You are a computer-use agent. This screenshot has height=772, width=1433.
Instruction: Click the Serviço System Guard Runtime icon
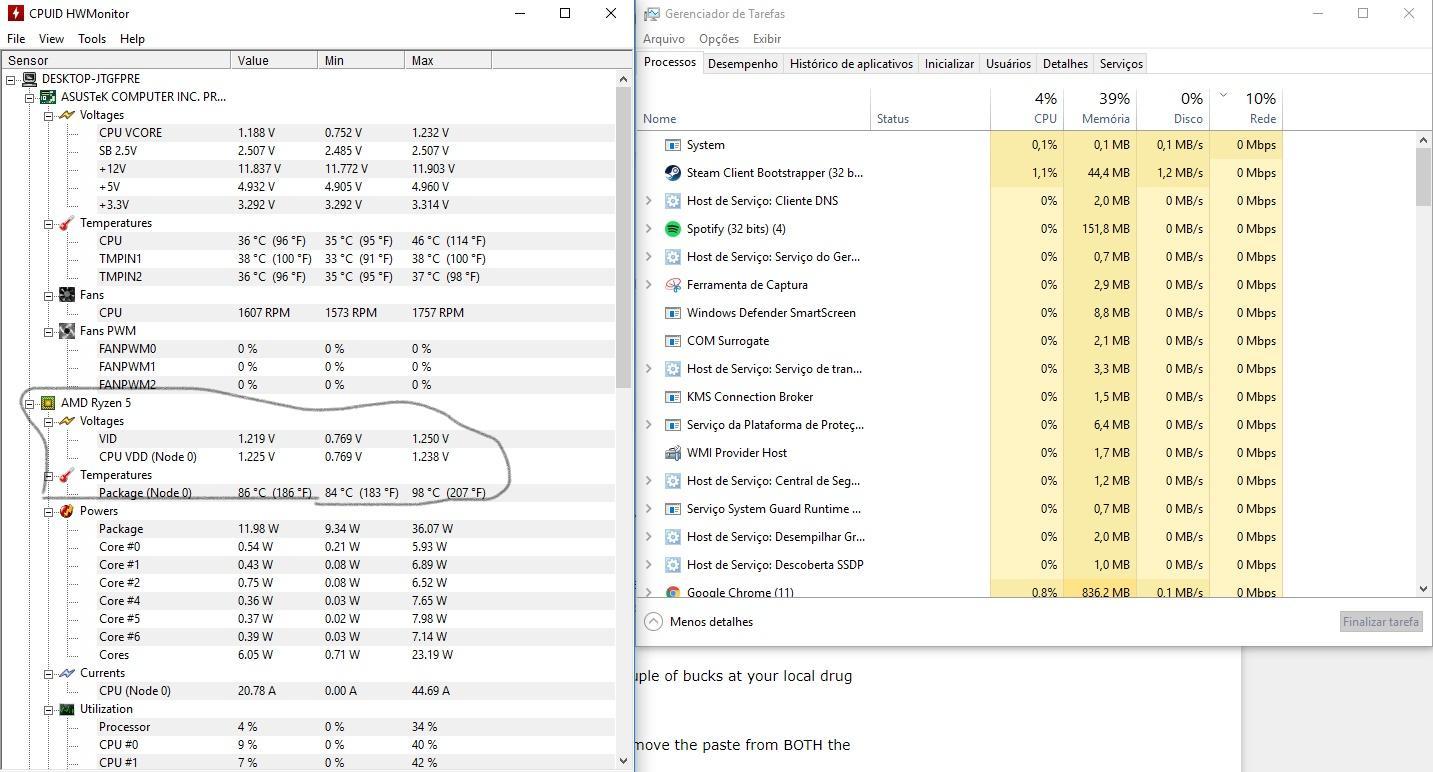pyautogui.click(x=673, y=509)
